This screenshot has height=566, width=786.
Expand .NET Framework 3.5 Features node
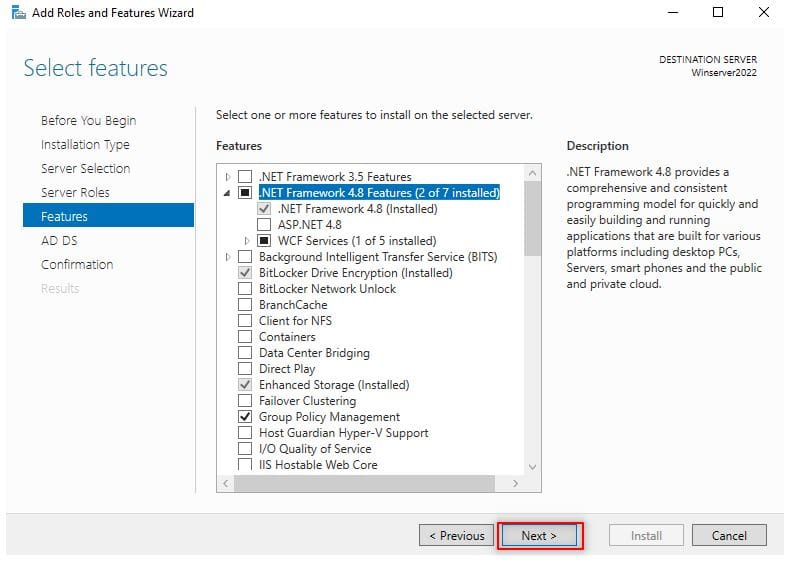[228, 177]
